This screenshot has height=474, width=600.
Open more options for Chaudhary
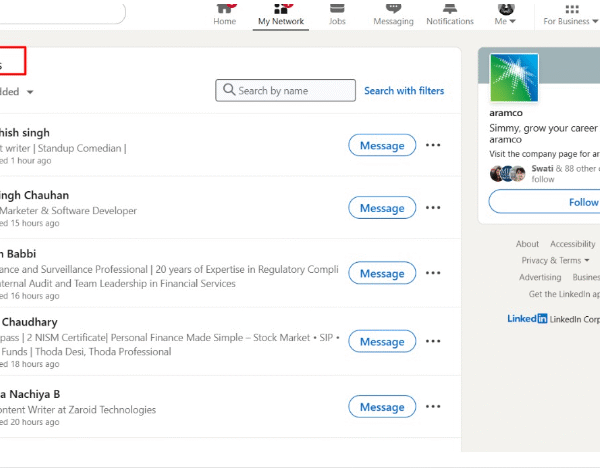pos(433,341)
